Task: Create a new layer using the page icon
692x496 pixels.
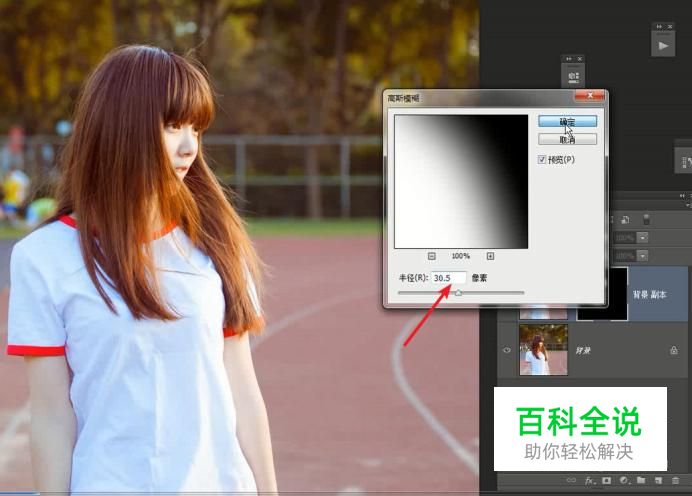Action: 658,480
